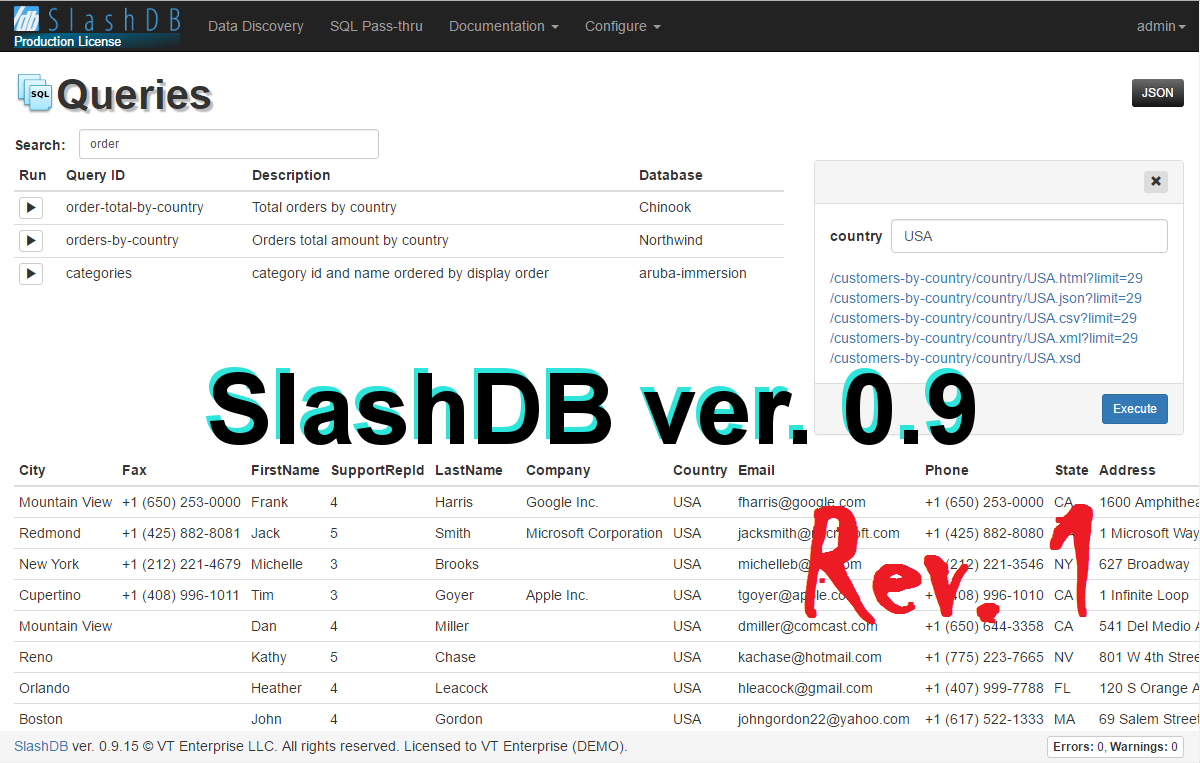
Task: Click the Phone column header
Action: pos(947,470)
